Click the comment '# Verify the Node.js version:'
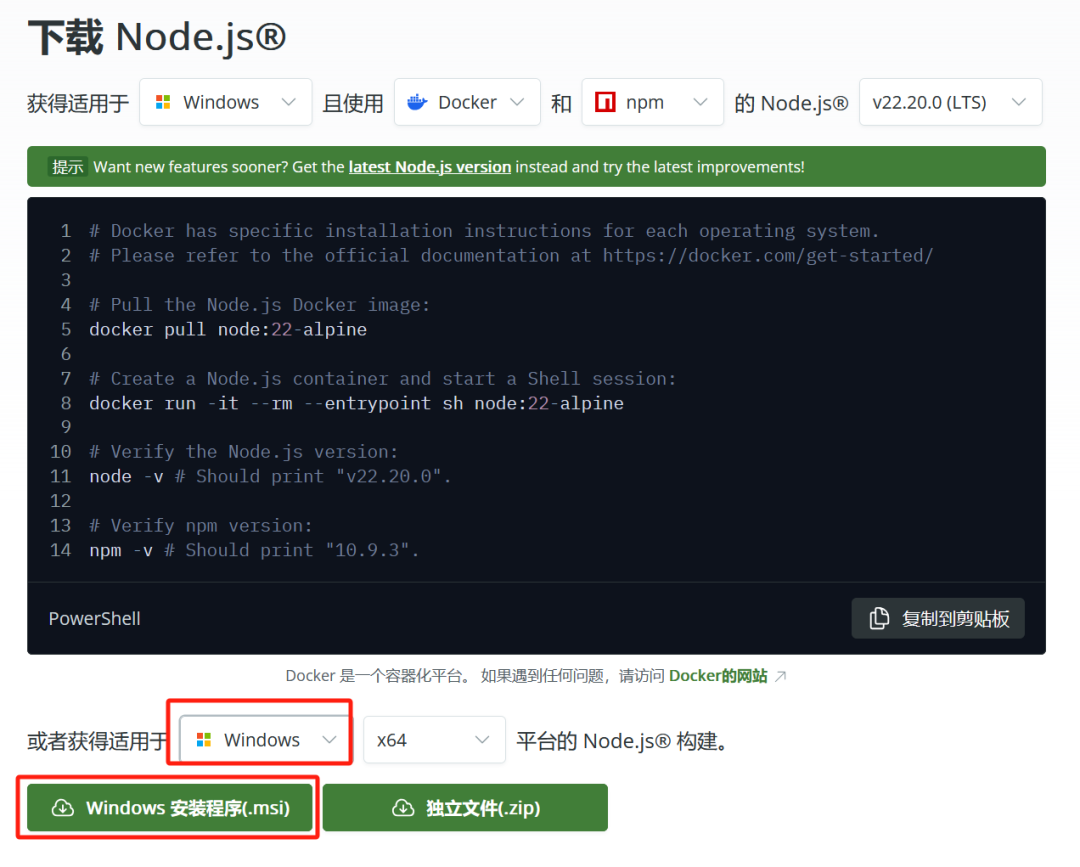Image resolution: width=1080 pixels, height=867 pixels. (244, 452)
